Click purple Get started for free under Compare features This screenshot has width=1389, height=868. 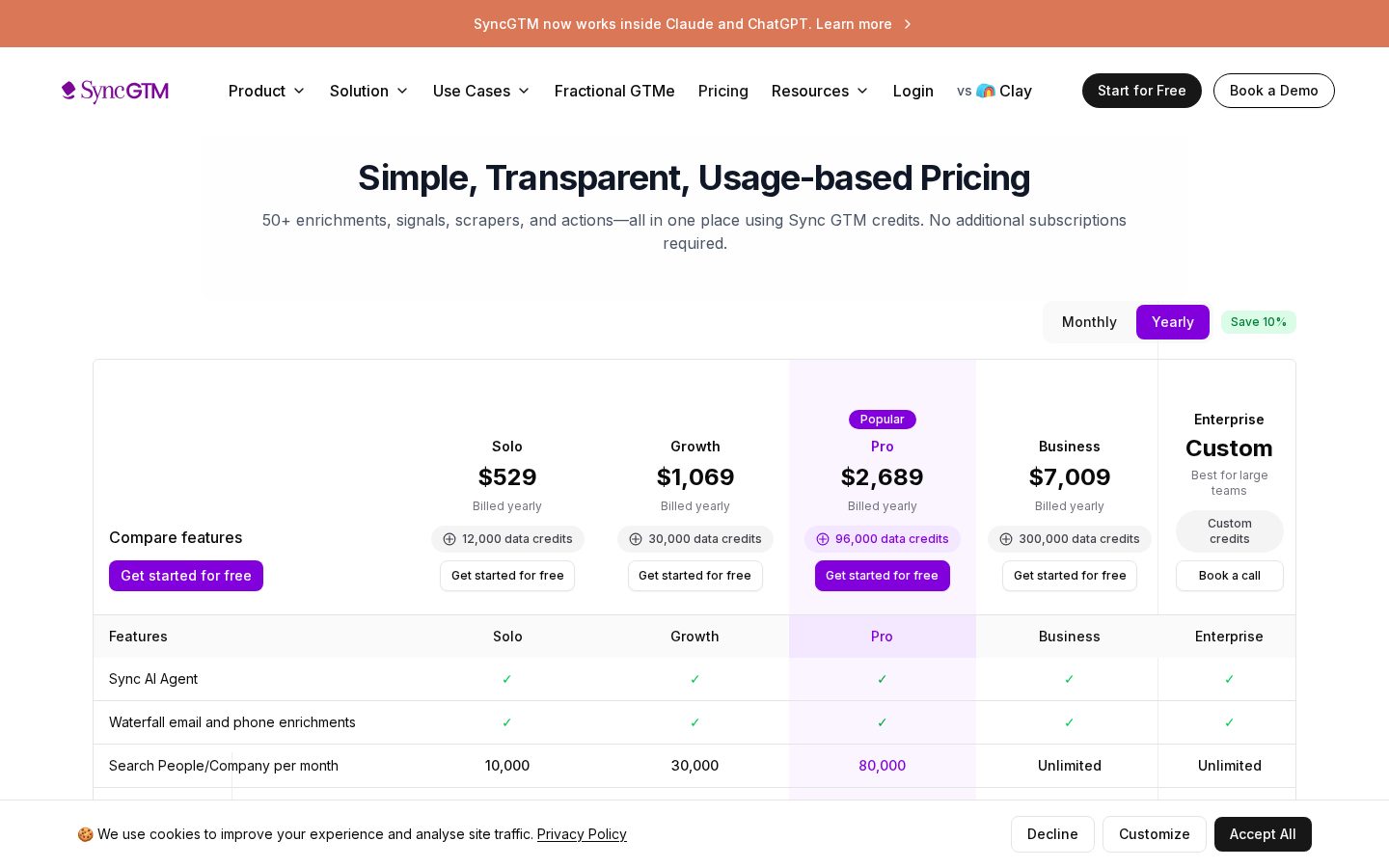coord(186,576)
